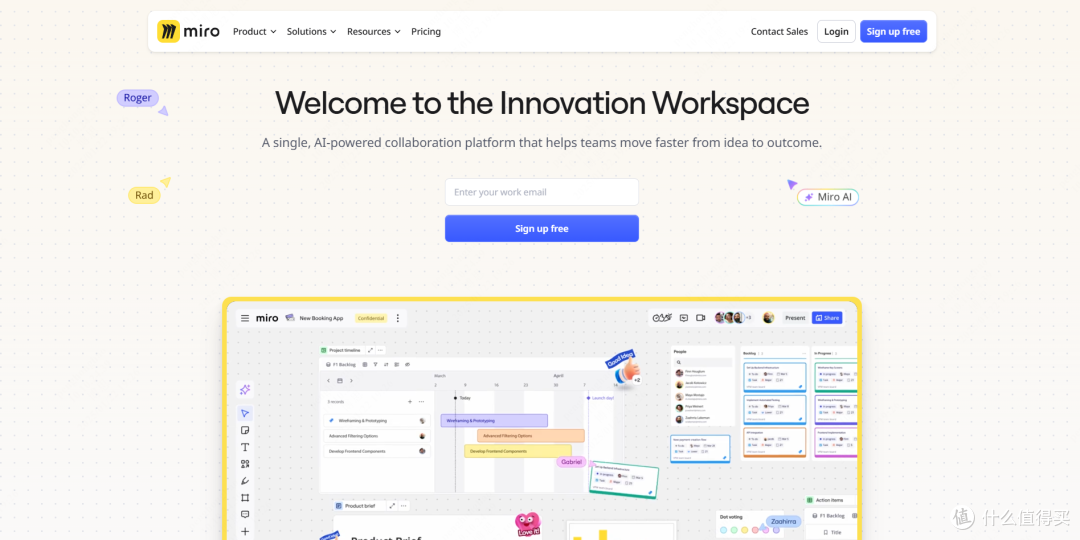Click the Confidential label tag
The width and height of the screenshot is (1080, 540).
[371, 318]
